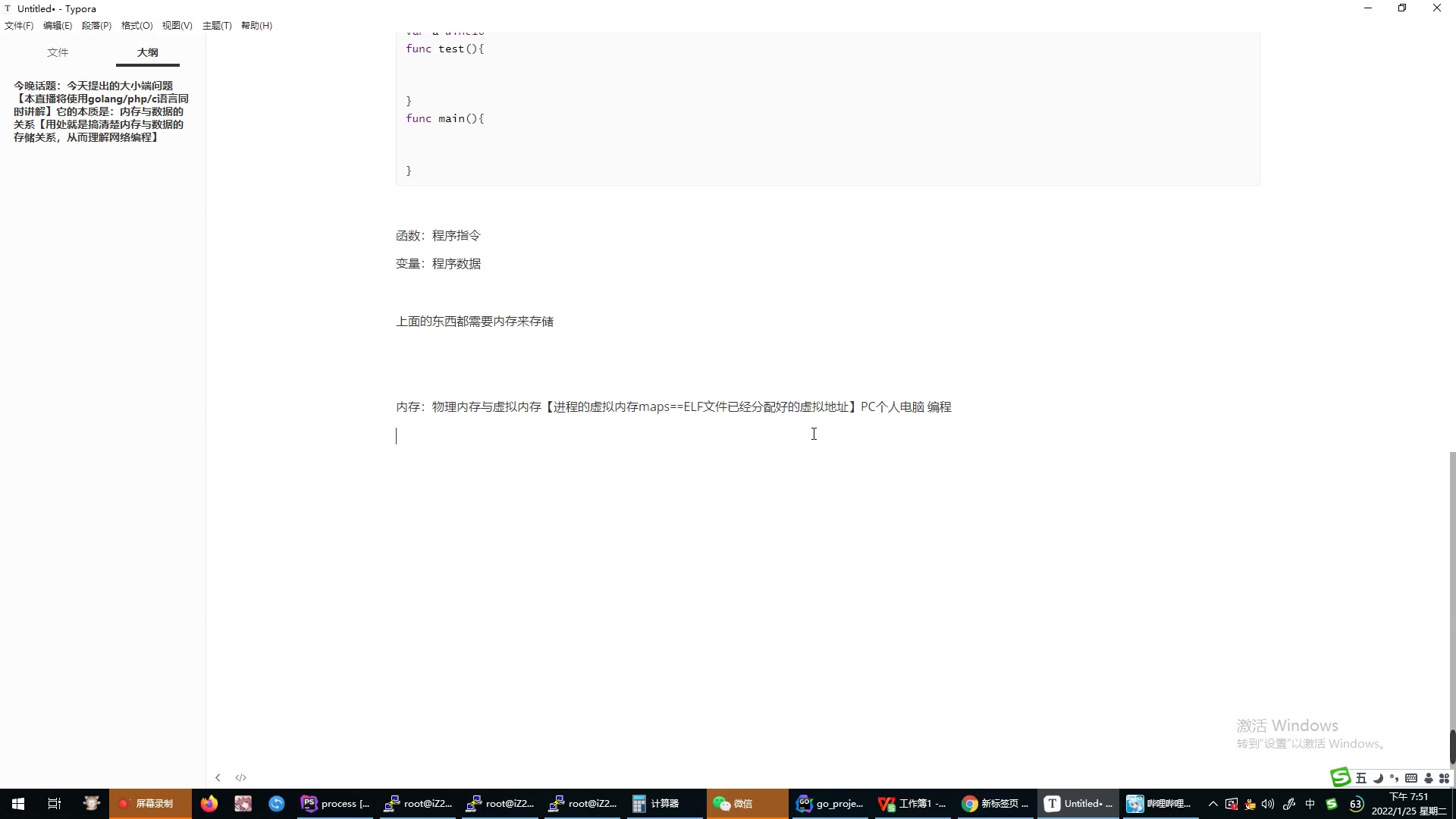The image size is (1456, 819).
Task: Click the tray pen input icon
Action: [x=1288, y=804]
